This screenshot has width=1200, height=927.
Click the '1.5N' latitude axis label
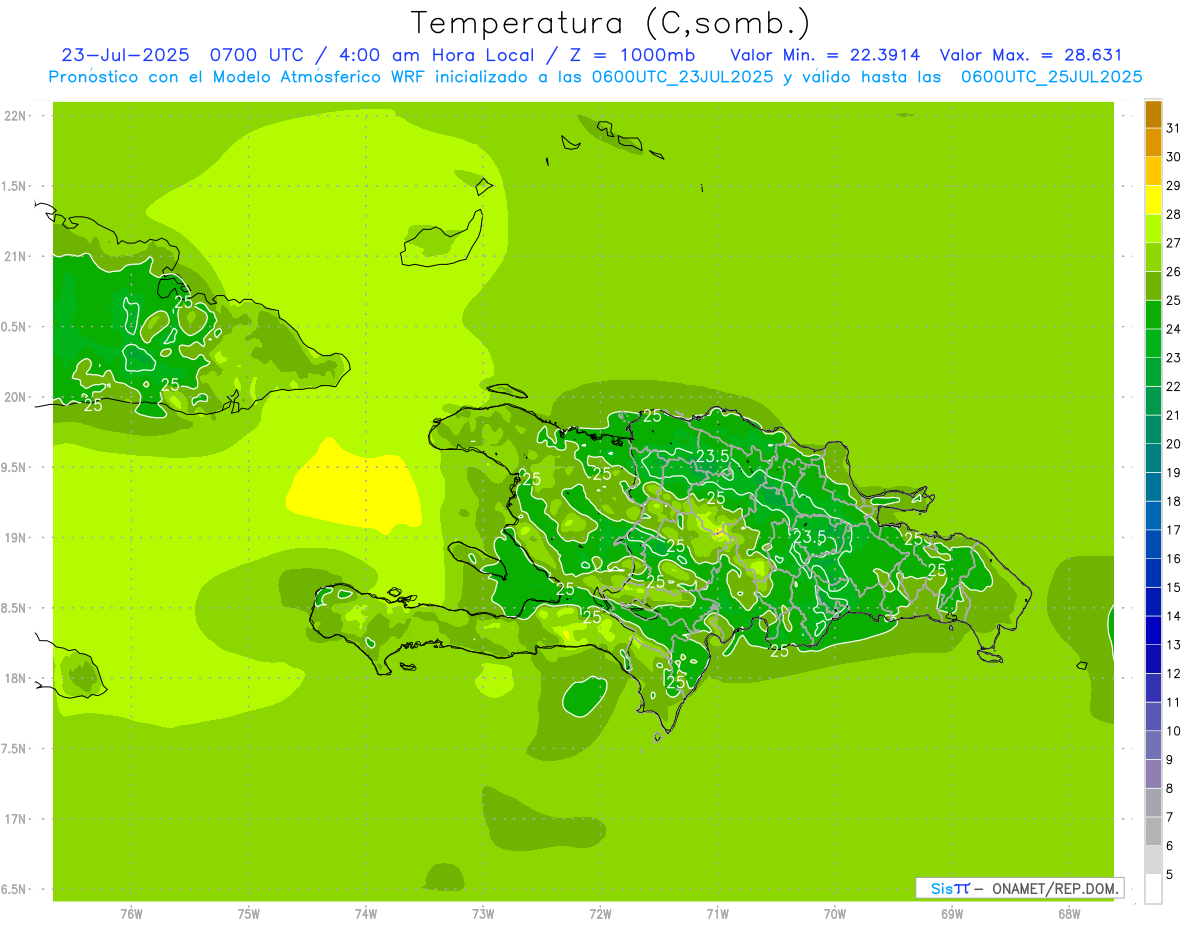(16, 186)
